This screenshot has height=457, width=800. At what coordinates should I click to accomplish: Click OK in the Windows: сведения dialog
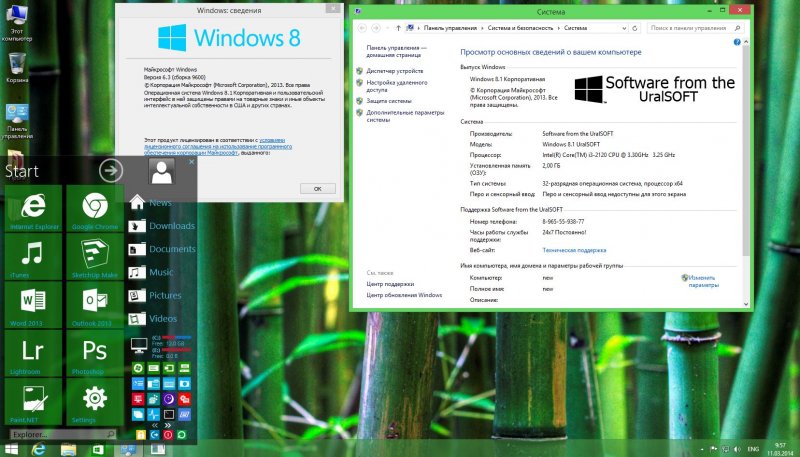click(x=317, y=189)
